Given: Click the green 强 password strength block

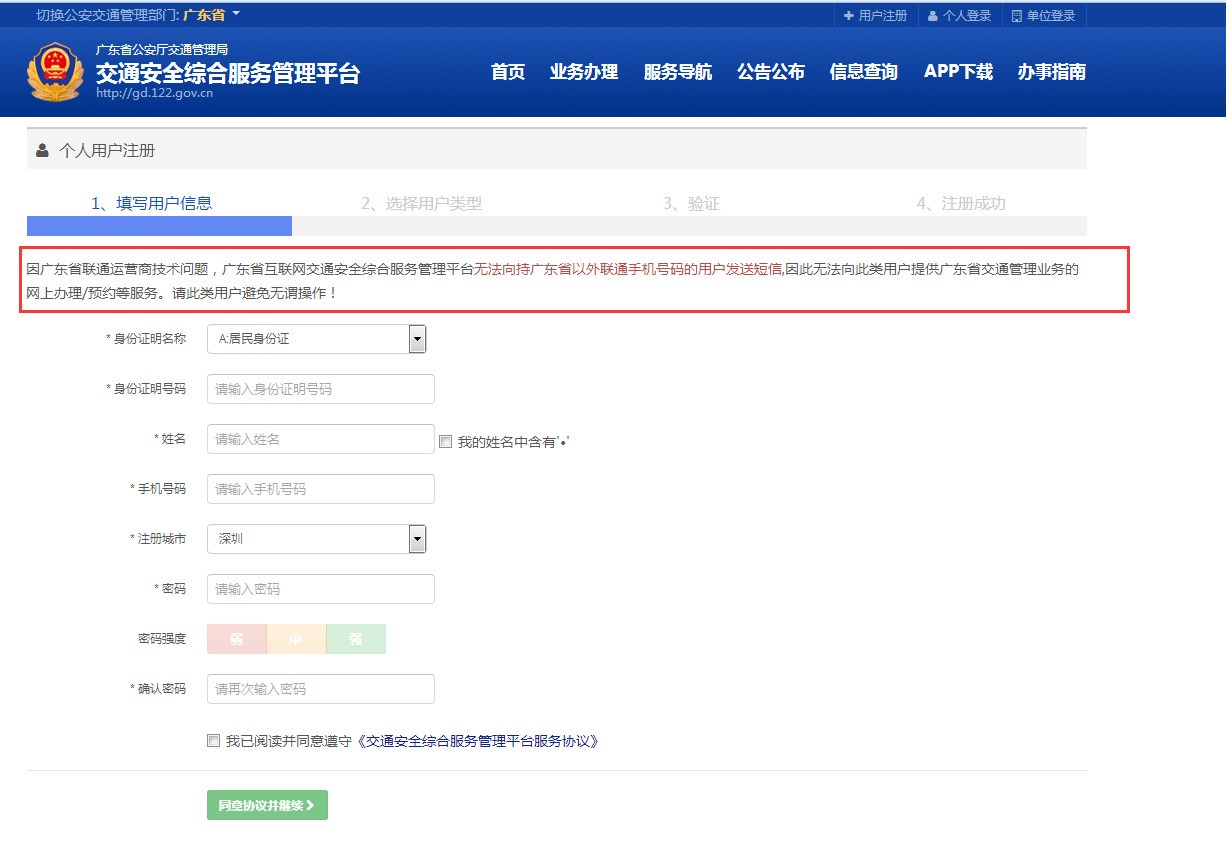Looking at the screenshot, I should [356, 639].
